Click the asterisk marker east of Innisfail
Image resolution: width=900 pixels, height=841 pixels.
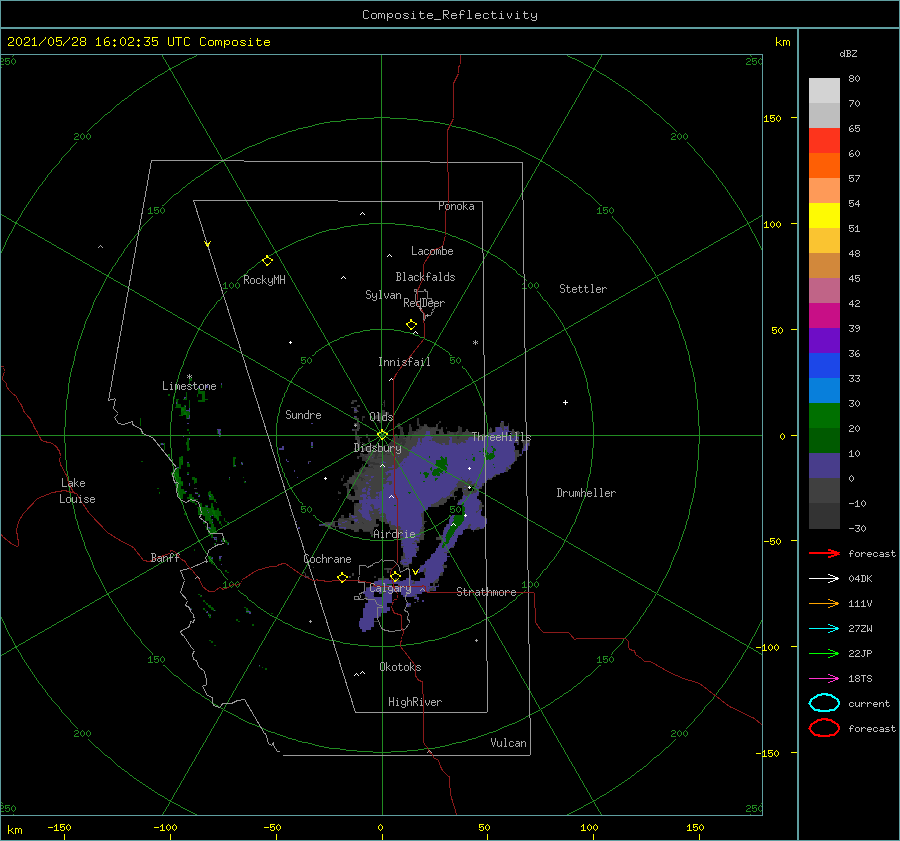click(475, 343)
